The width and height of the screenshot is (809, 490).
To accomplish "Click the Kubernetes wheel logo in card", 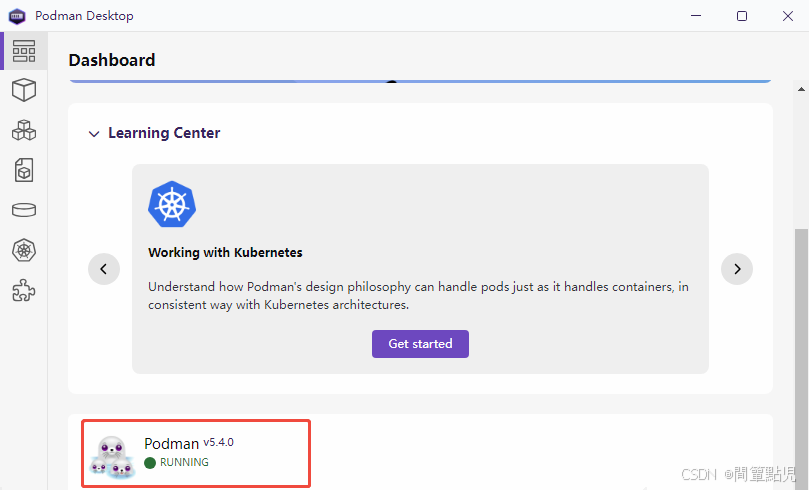I will click(x=172, y=204).
